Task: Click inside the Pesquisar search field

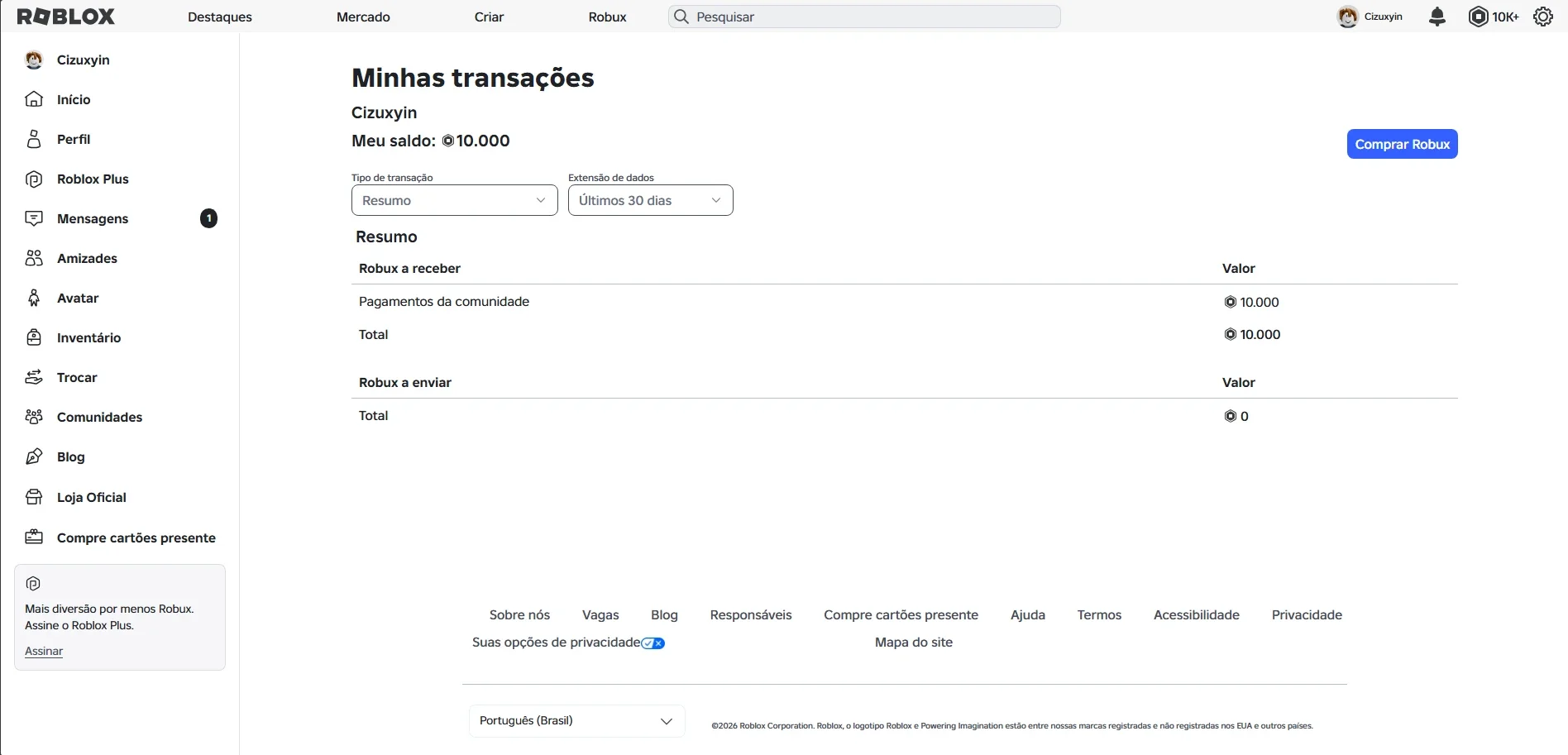Action: [x=864, y=17]
